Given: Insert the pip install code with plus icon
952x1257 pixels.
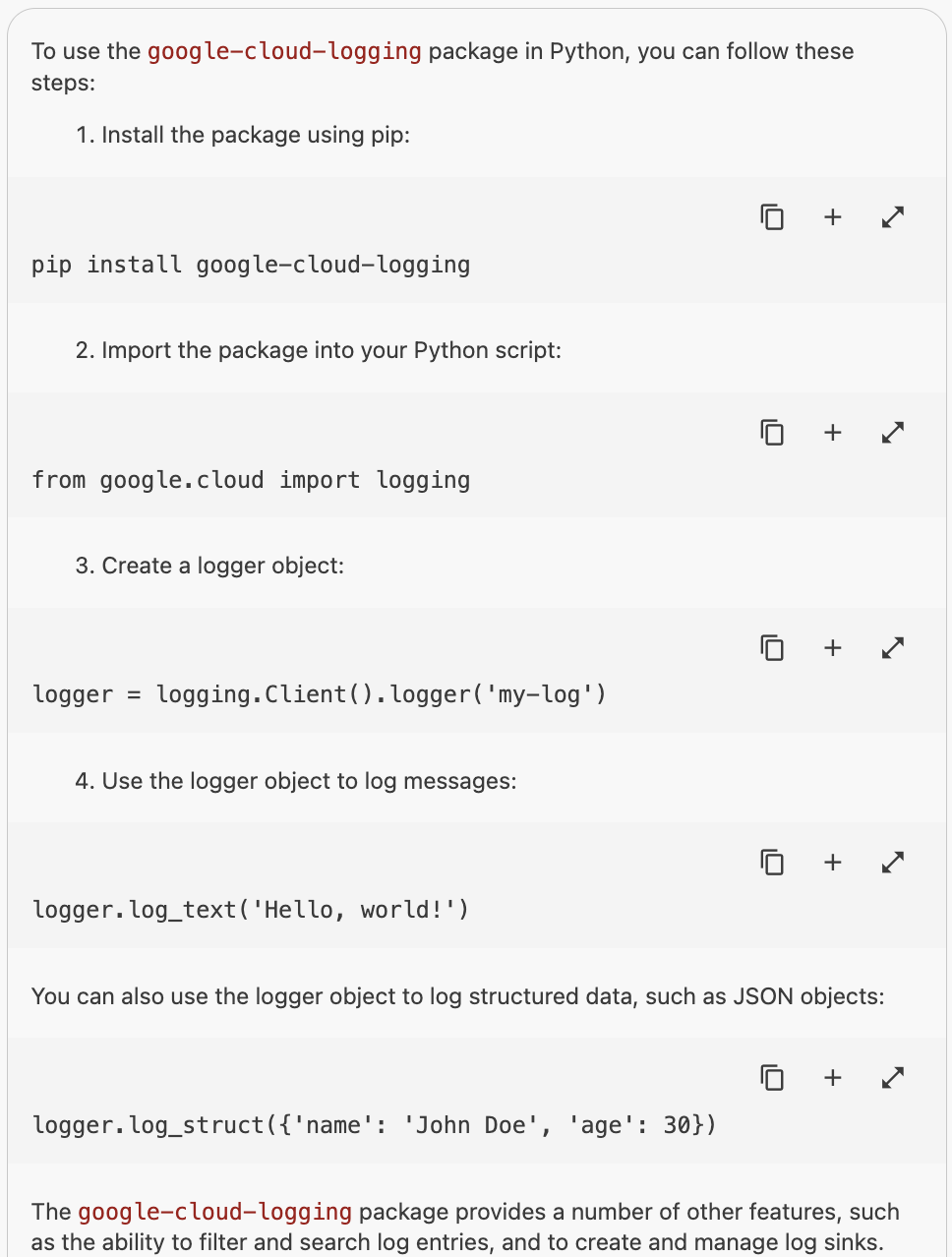Looking at the screenshot, I should [x=832, y=216].
